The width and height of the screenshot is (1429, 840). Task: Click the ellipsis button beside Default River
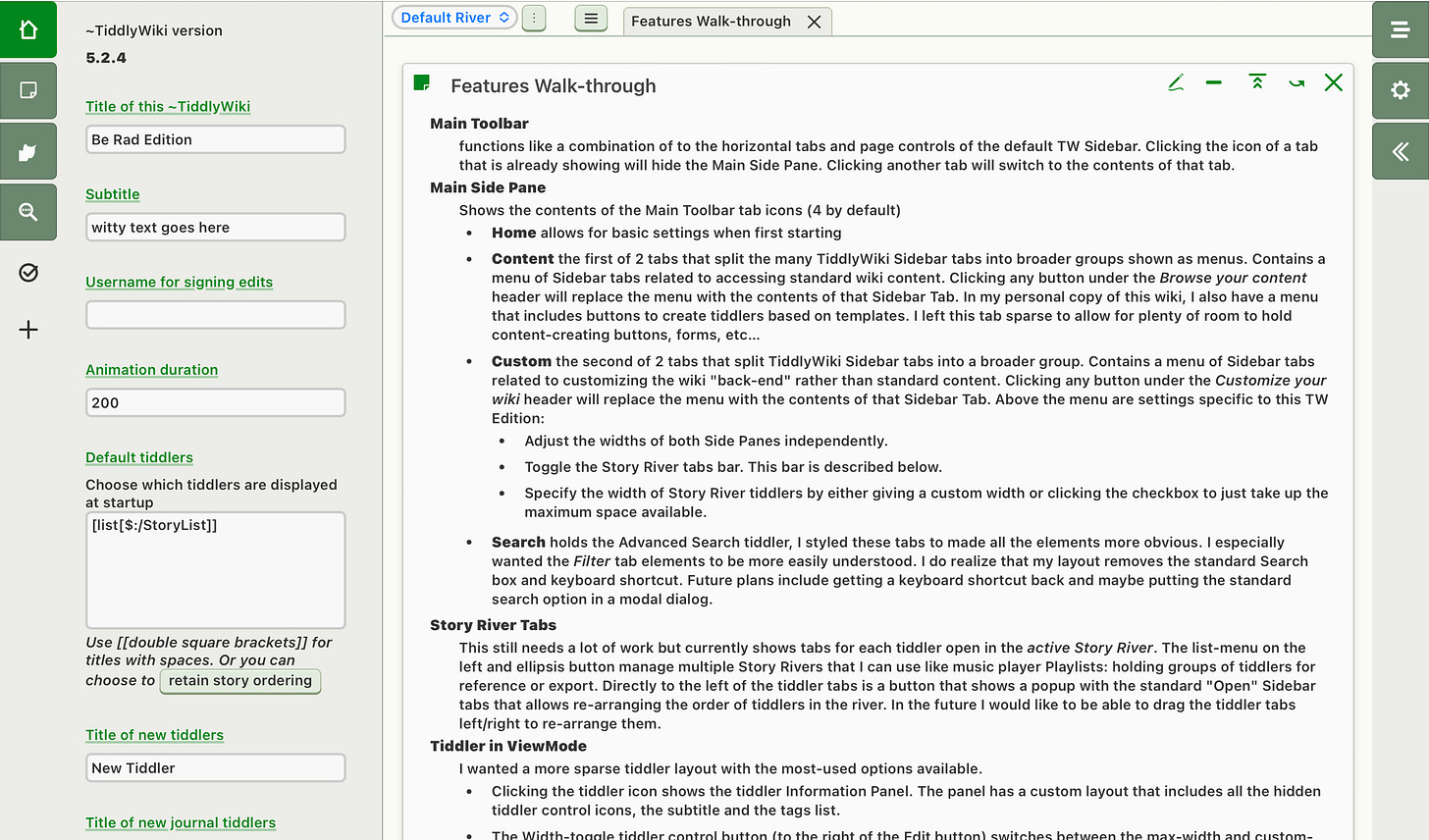tap(534, 18)
